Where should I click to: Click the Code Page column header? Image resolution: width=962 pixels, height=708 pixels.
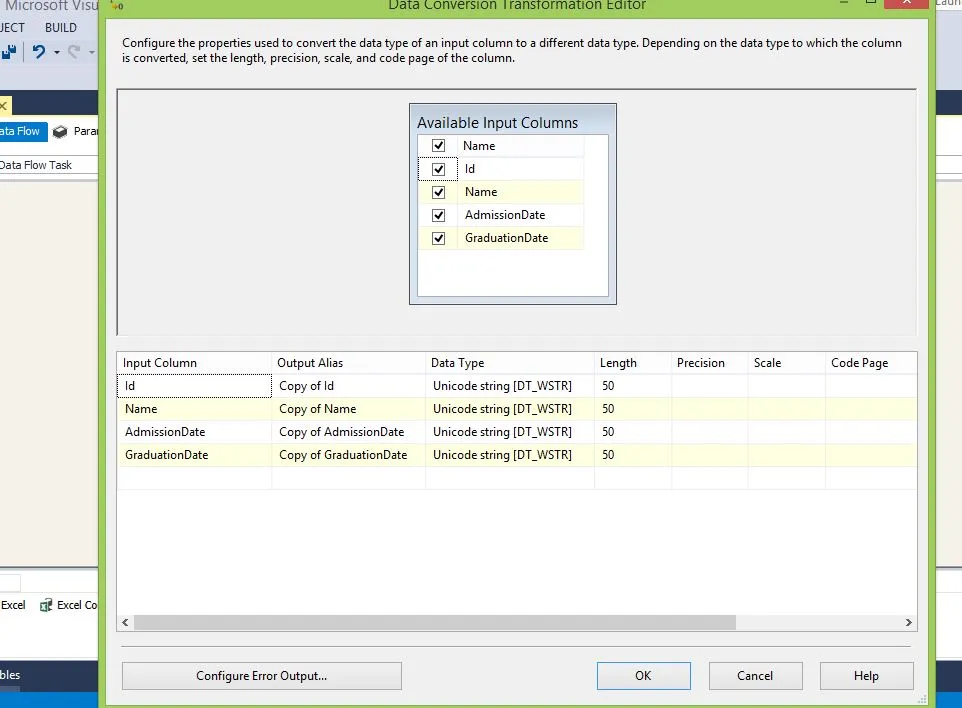coord(871,363)
